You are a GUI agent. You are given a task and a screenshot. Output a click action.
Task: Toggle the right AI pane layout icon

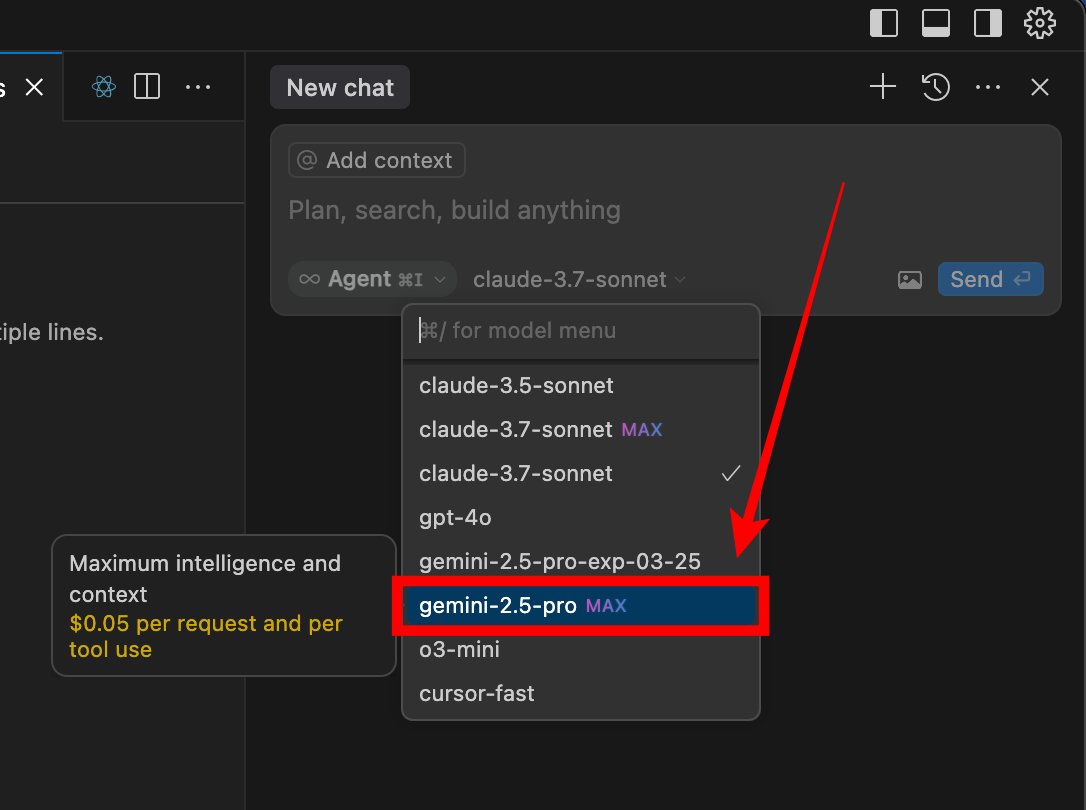[x=987, y=23]
